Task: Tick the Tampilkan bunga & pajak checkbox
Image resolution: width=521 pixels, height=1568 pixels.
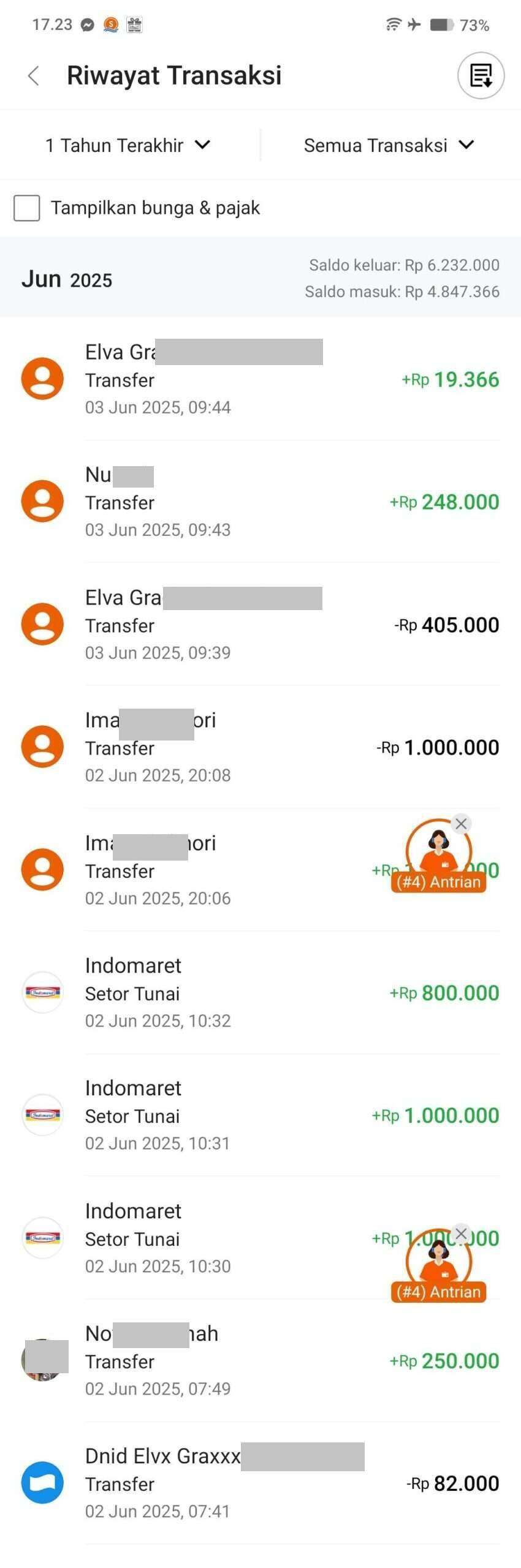Action: pos(27,208)
